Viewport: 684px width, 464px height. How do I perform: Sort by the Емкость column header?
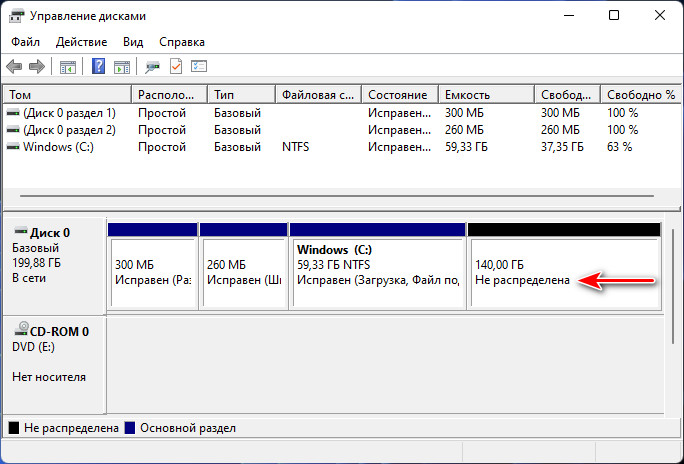(x=487, y=95)
